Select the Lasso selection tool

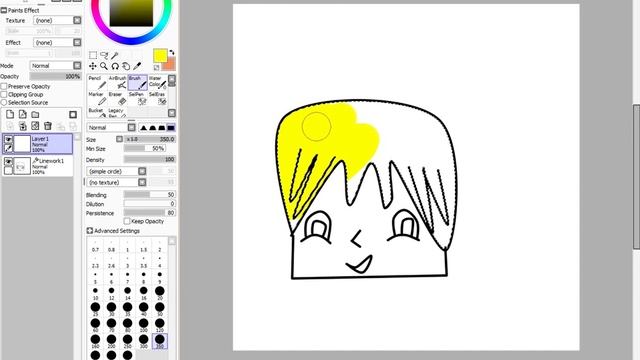104,55
